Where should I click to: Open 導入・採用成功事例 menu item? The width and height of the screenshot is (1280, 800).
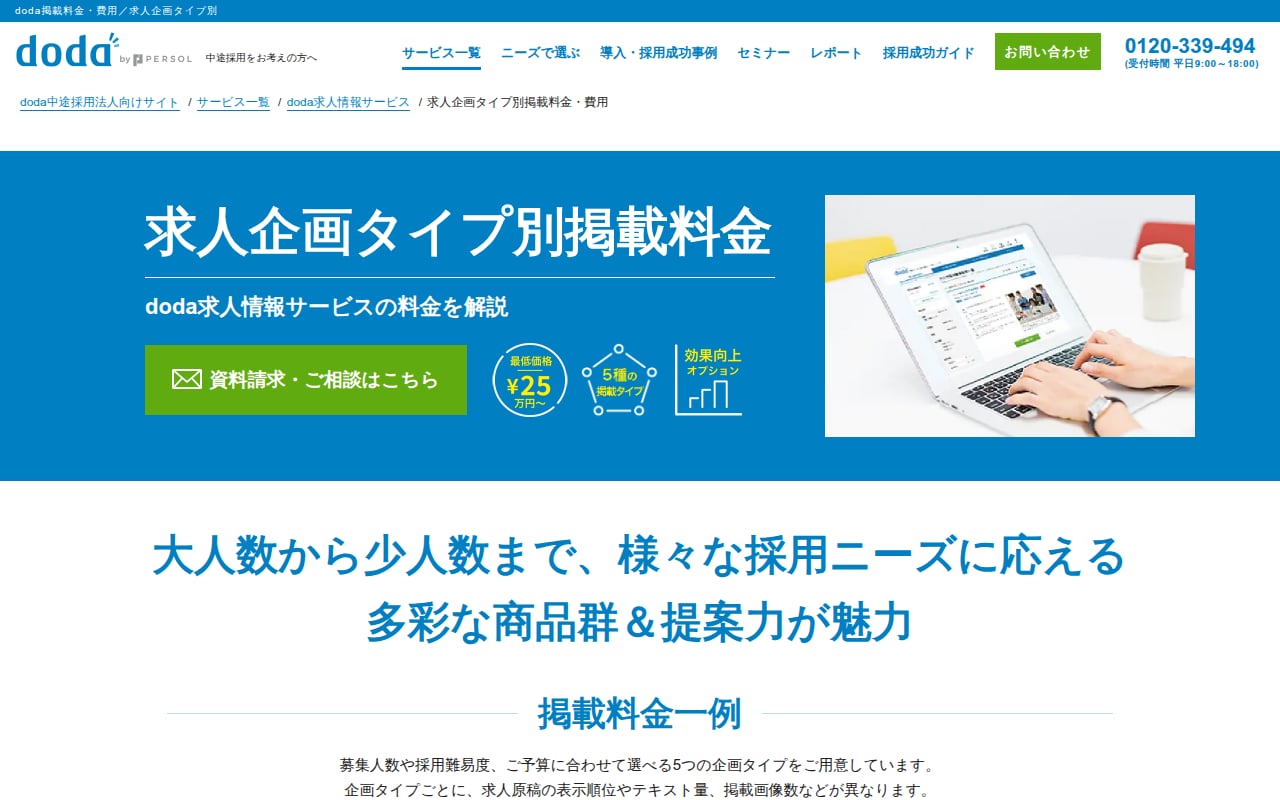(658, 53)
